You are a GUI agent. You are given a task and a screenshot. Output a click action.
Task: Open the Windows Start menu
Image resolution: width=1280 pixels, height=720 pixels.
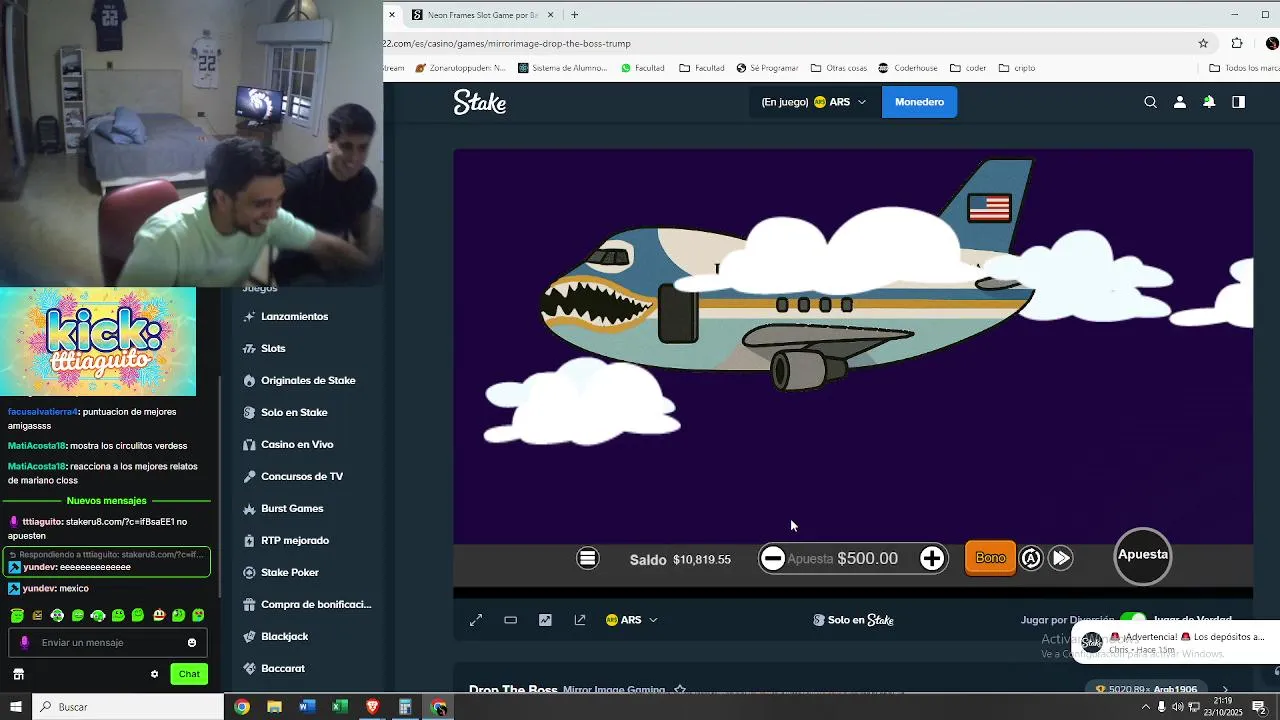tap(15, 707)
